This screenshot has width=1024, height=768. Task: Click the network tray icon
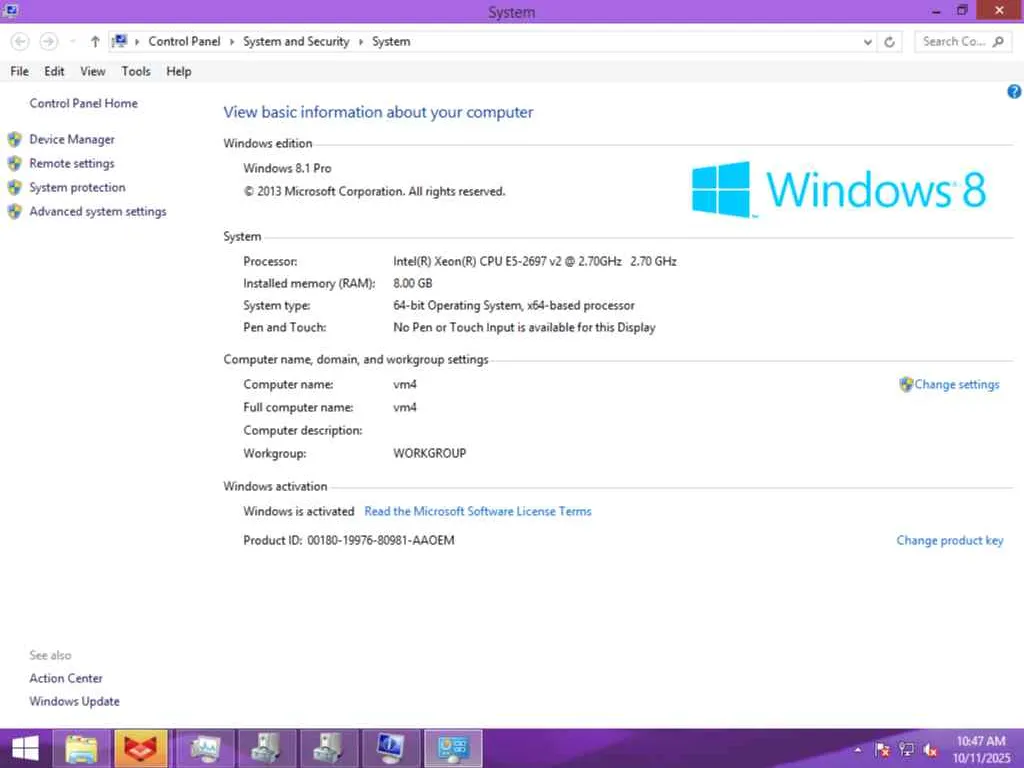pyautogui.click(x=906, y=750)
